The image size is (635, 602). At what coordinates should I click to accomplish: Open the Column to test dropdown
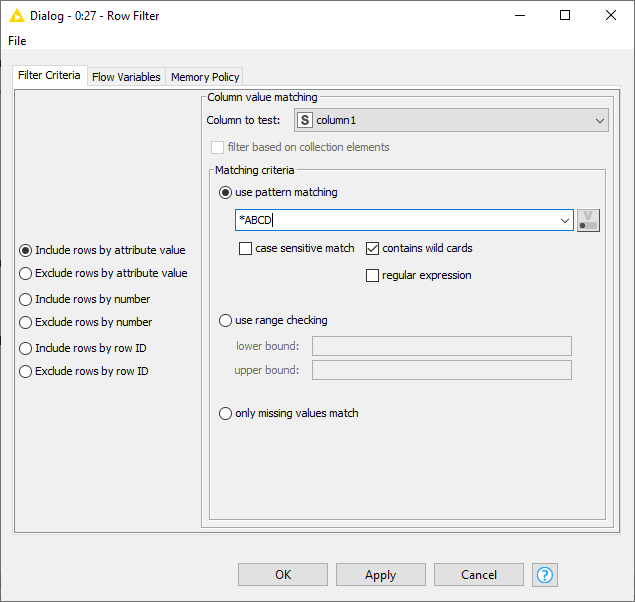(452, 120)
